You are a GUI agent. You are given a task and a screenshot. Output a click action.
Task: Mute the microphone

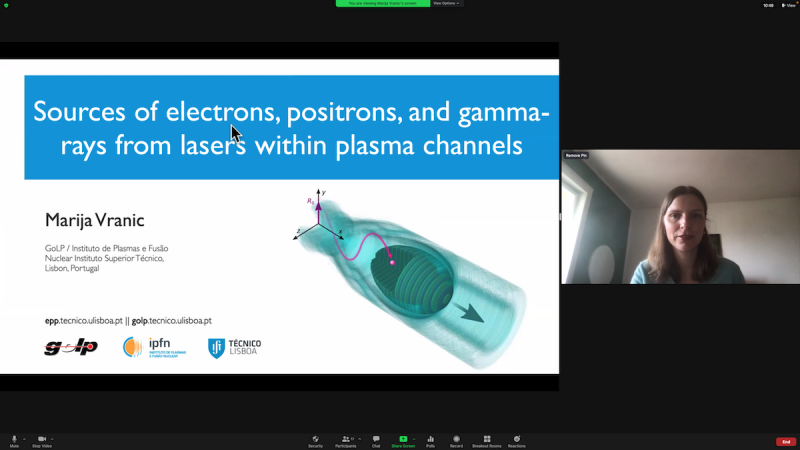pyautogui.click(x=14, y=440)
